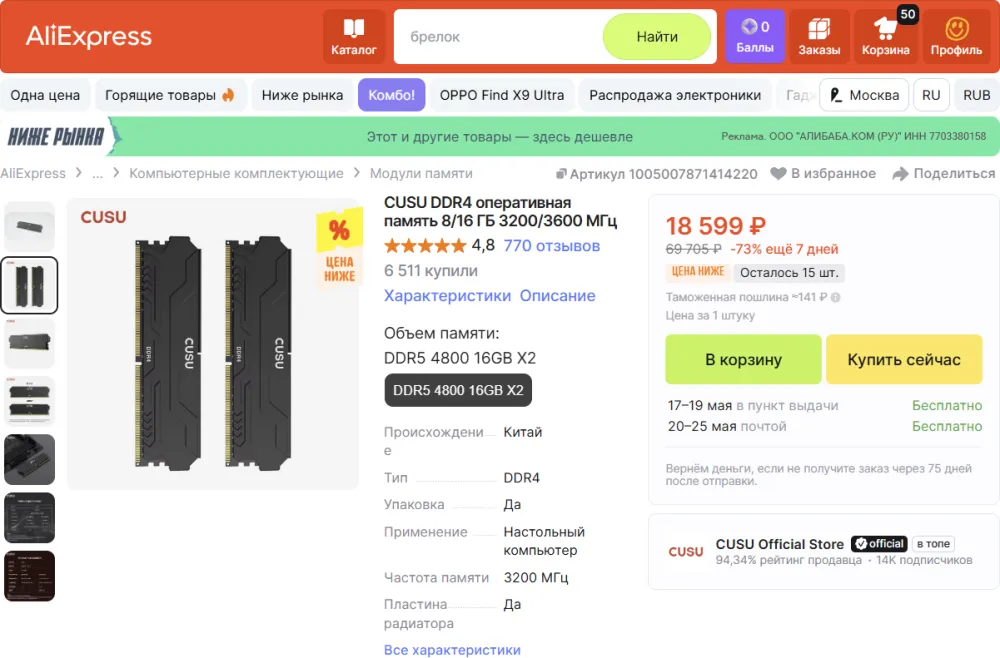The image size is (1000, 658).
Task: Open the Каталог catalog button
Action: pyautogui.click(x=354, y=36)
